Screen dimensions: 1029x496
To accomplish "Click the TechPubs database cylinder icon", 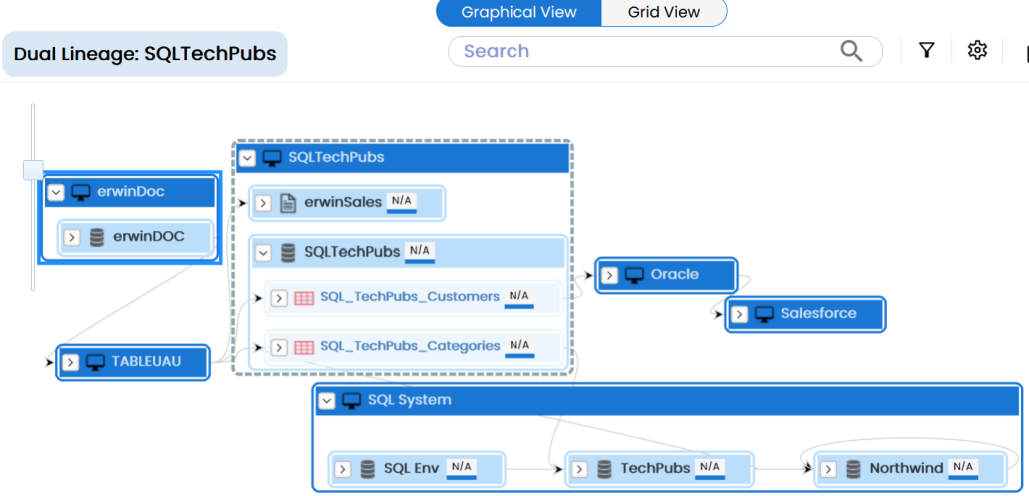I will pos(604,470).
